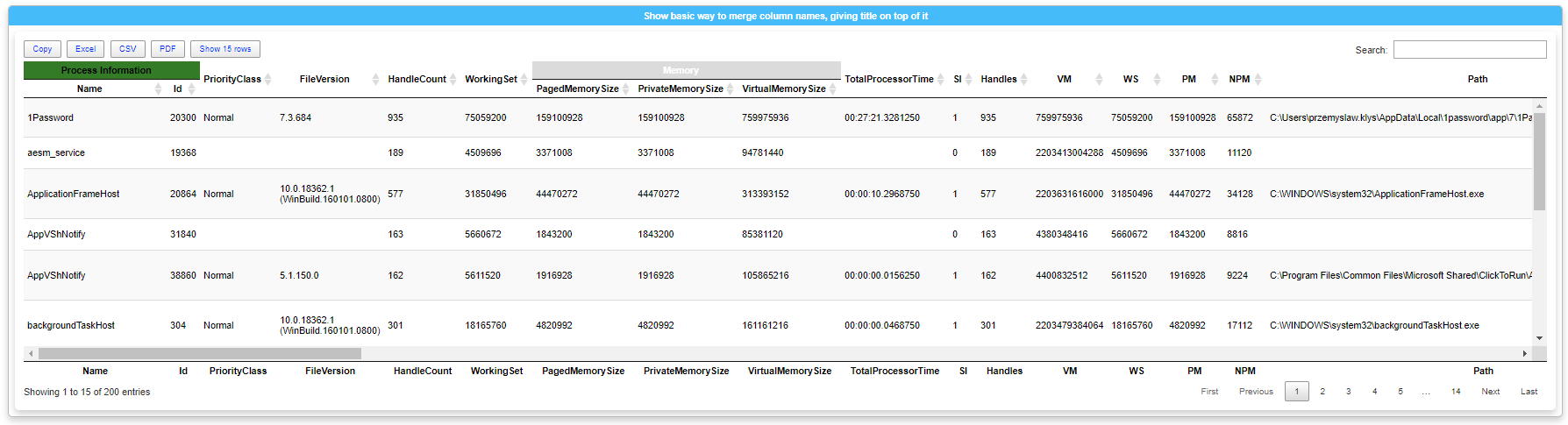Sort by TotalProcessorTime column arrows

coord(941,79)
